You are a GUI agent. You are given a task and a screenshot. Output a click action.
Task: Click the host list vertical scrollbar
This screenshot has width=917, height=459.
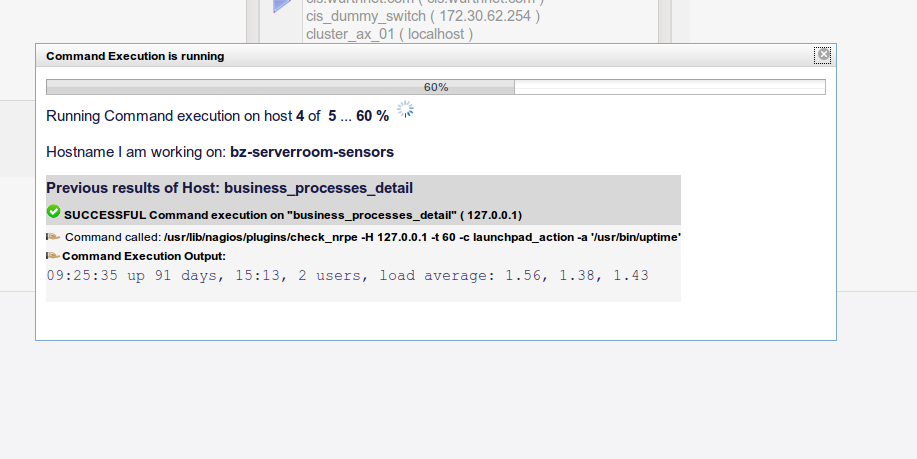(665, 21)
